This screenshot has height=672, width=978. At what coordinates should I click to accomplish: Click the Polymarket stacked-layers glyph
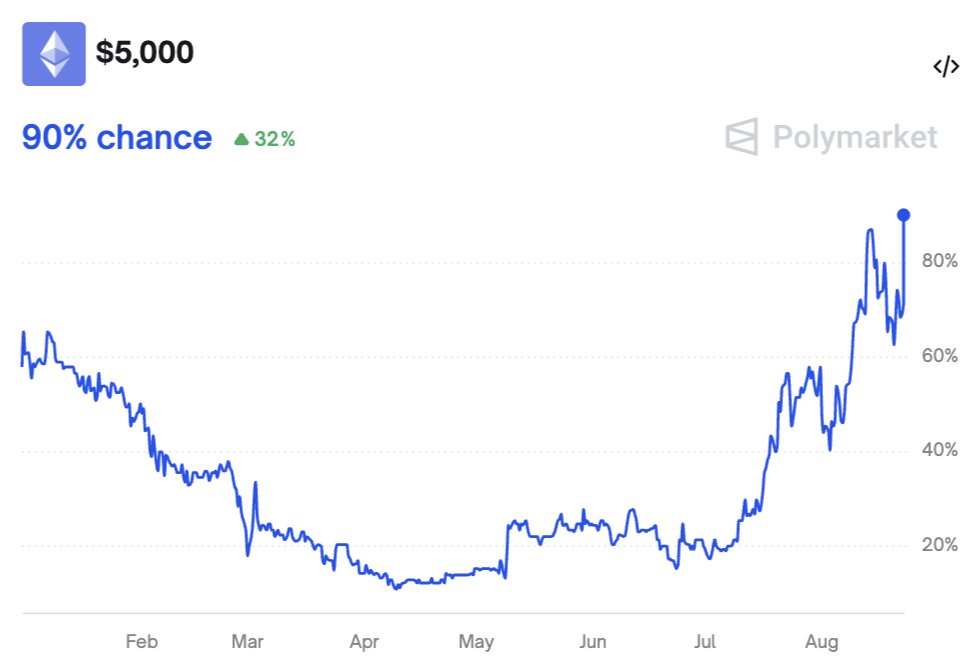742,138
